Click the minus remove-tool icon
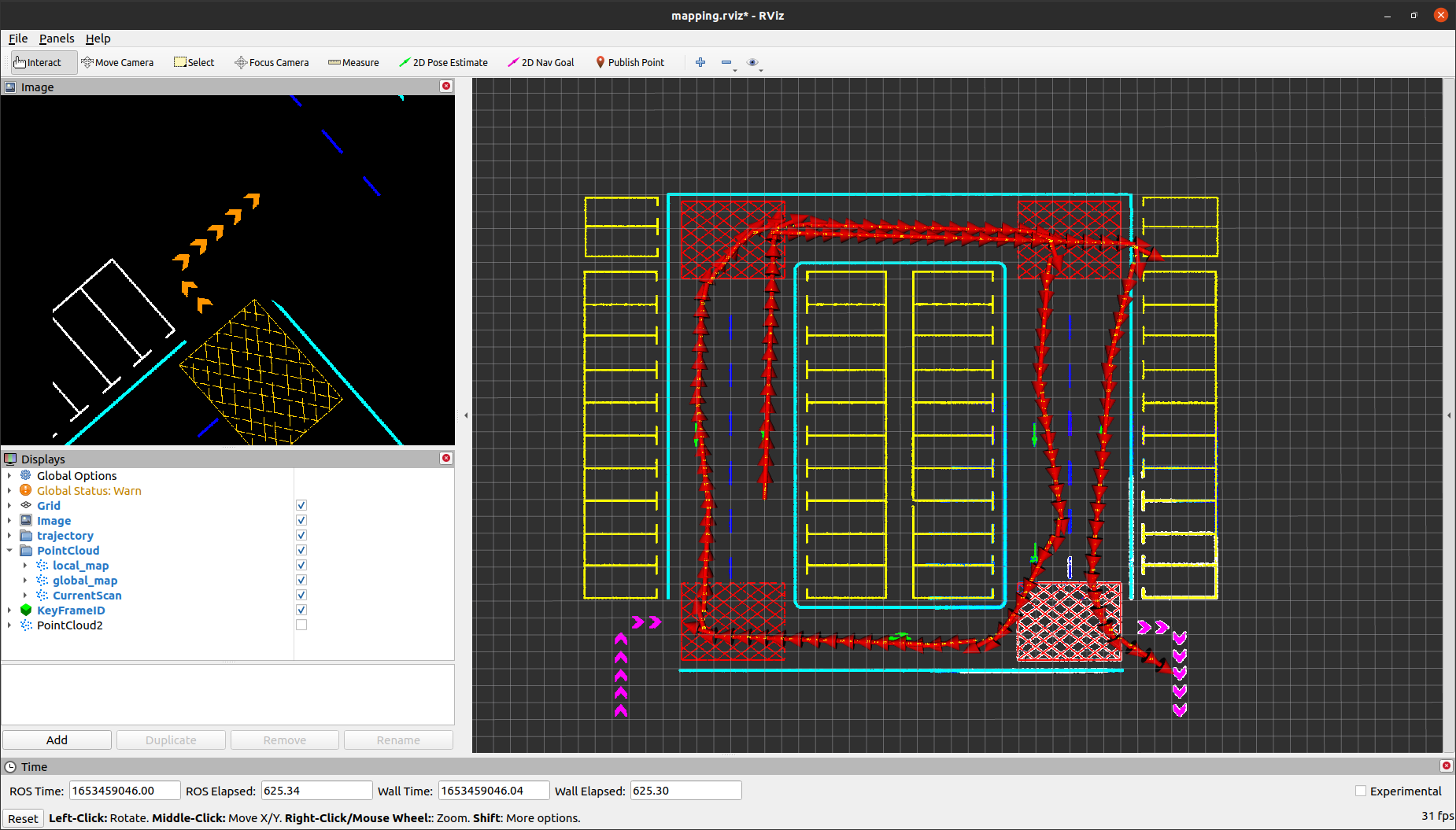1456x830 pixels. 726,62
